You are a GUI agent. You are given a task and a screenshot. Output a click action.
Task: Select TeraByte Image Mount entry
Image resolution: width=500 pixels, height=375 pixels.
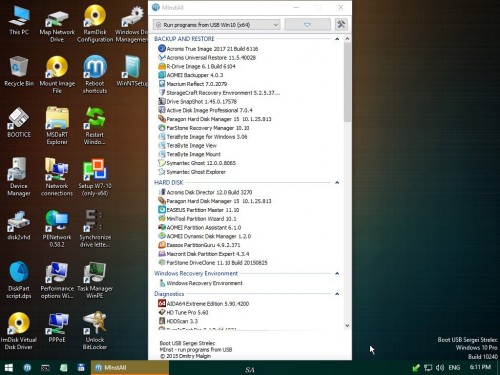pos(189,154)
